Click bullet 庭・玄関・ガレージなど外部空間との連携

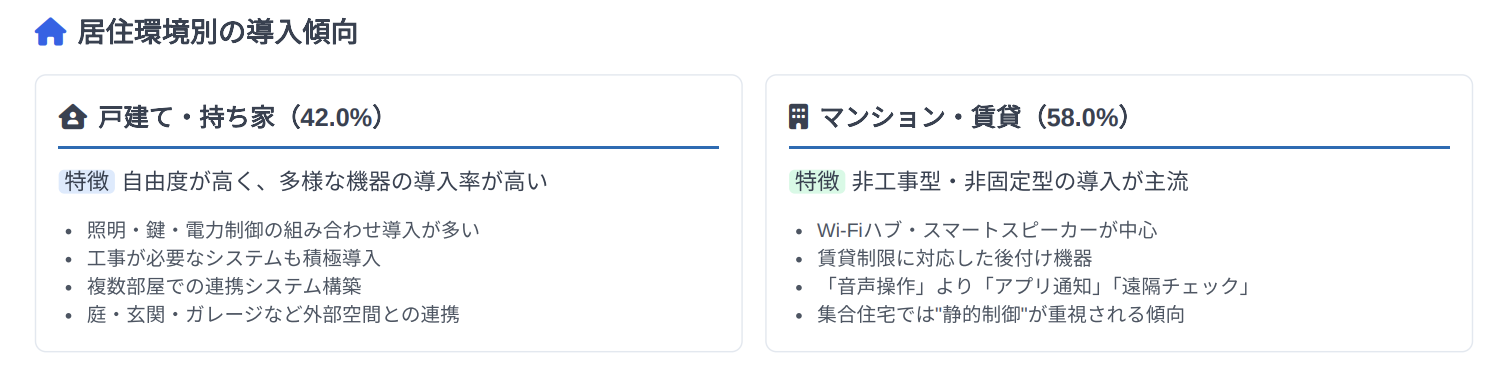coord(273,314)
